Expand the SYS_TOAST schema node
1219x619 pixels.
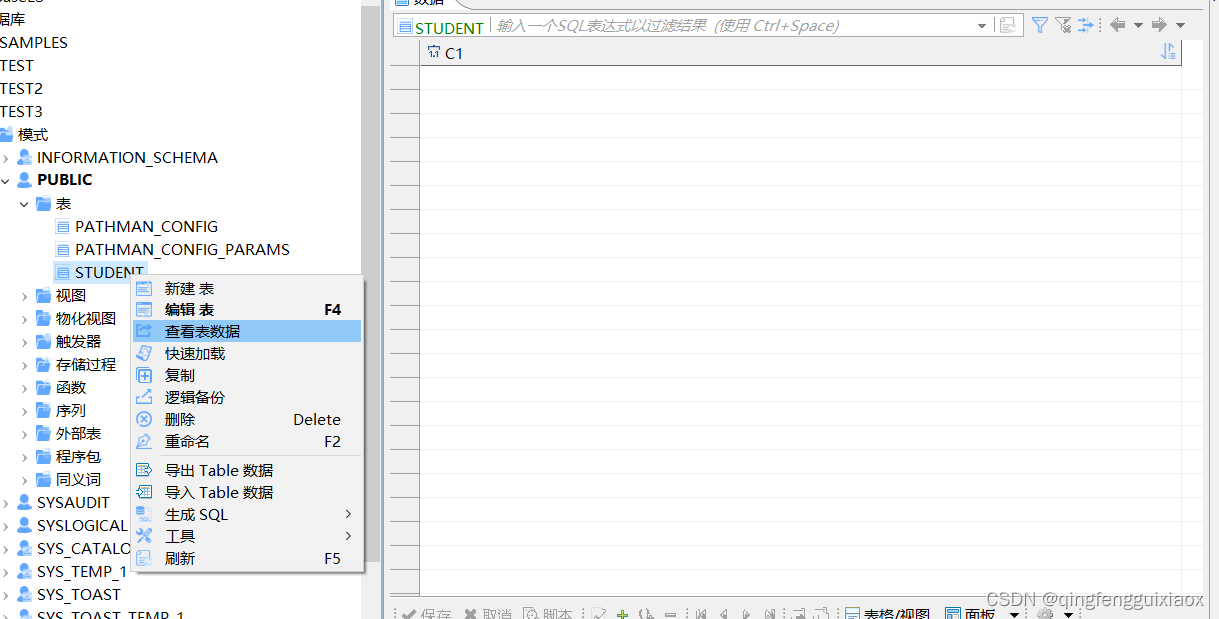click(x=6, y=595)
